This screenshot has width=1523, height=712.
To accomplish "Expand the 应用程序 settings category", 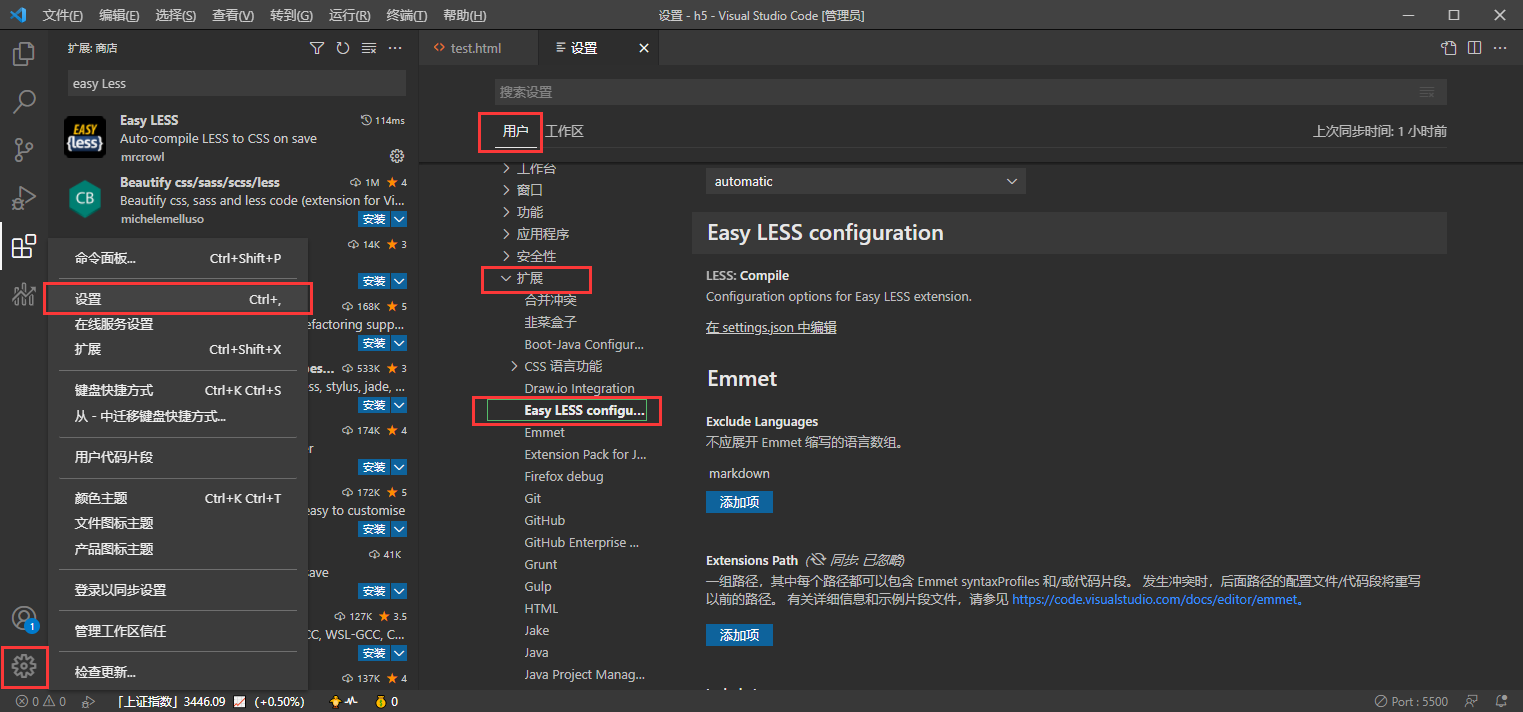I will (506, 234).
